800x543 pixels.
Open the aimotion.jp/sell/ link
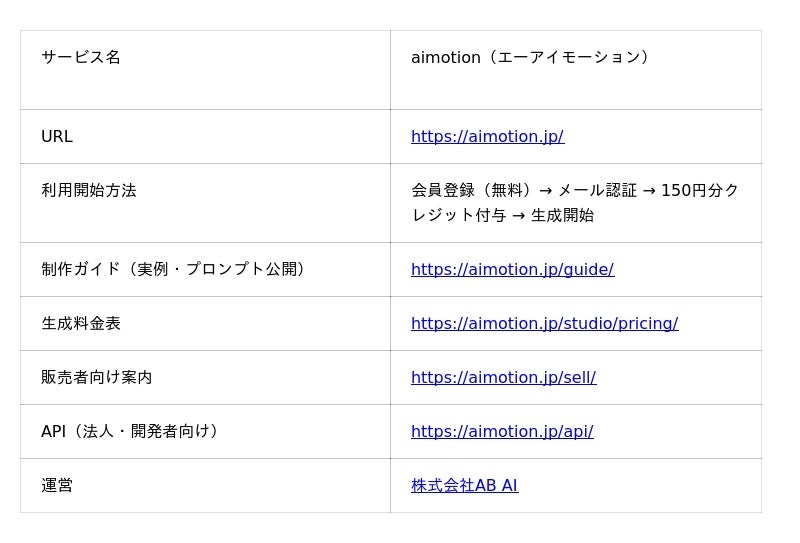click(503, 377)
